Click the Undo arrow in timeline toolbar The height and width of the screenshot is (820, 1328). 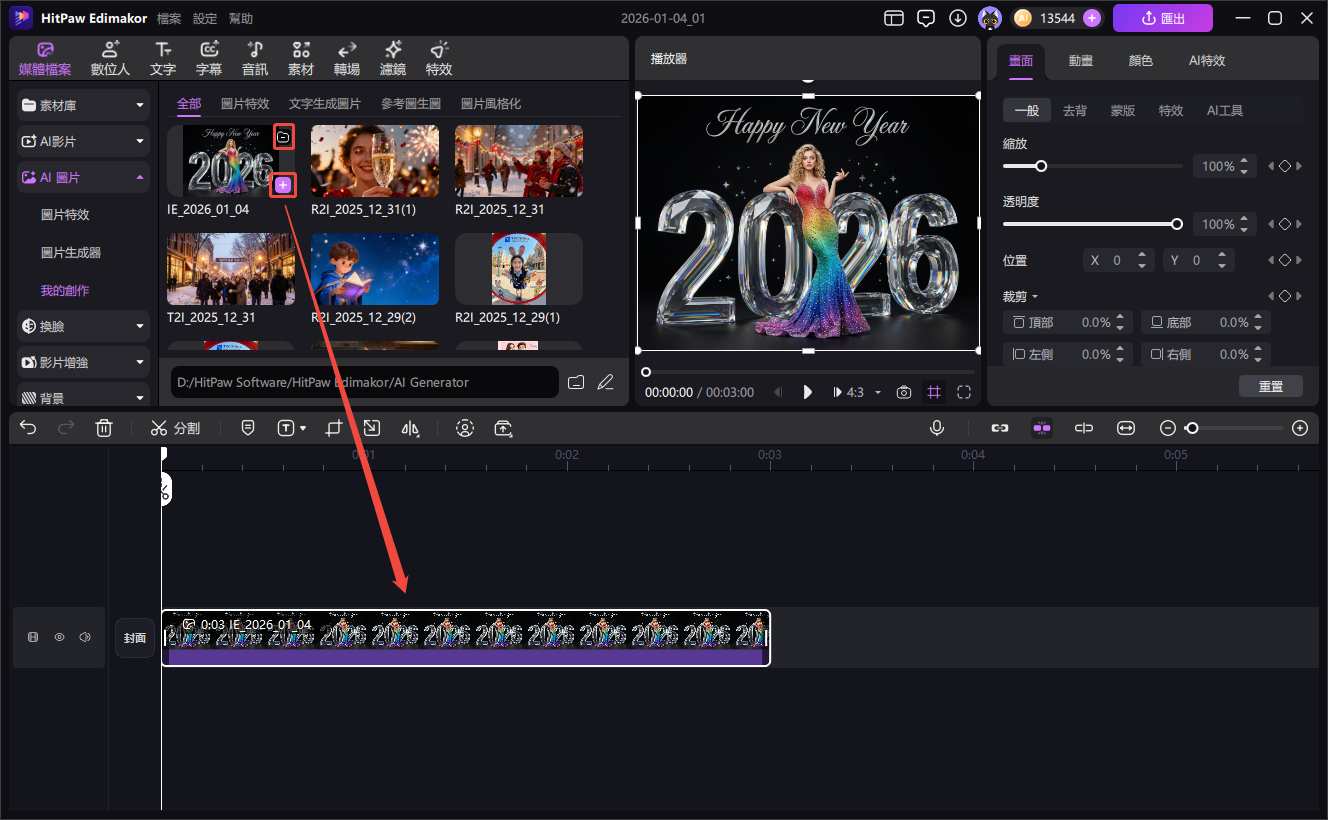(x=28, y=428)
